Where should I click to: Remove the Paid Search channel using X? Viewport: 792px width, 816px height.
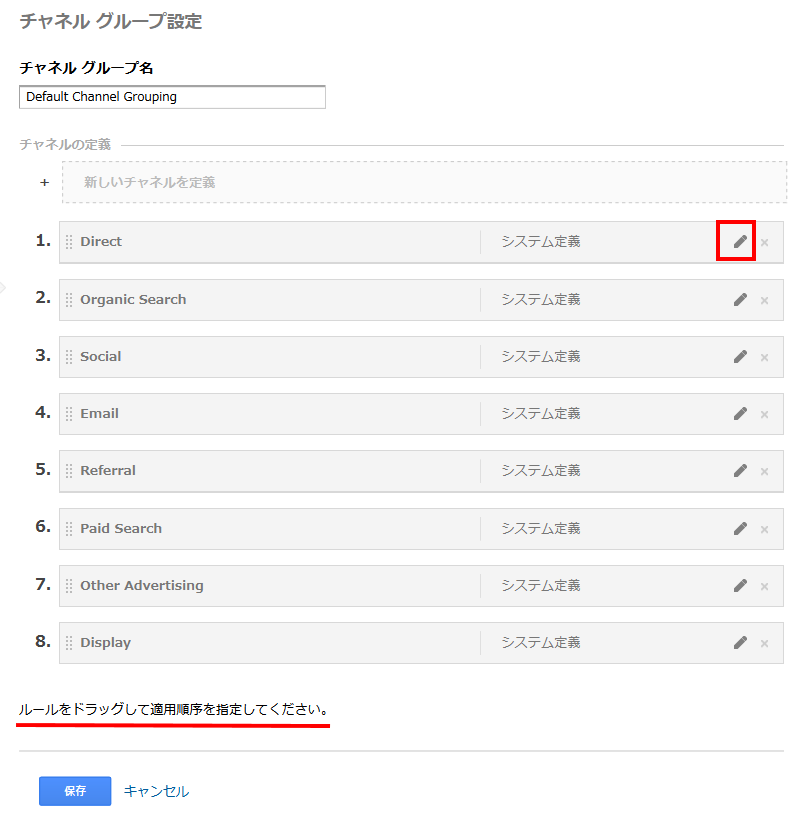[x=765, y=530]
